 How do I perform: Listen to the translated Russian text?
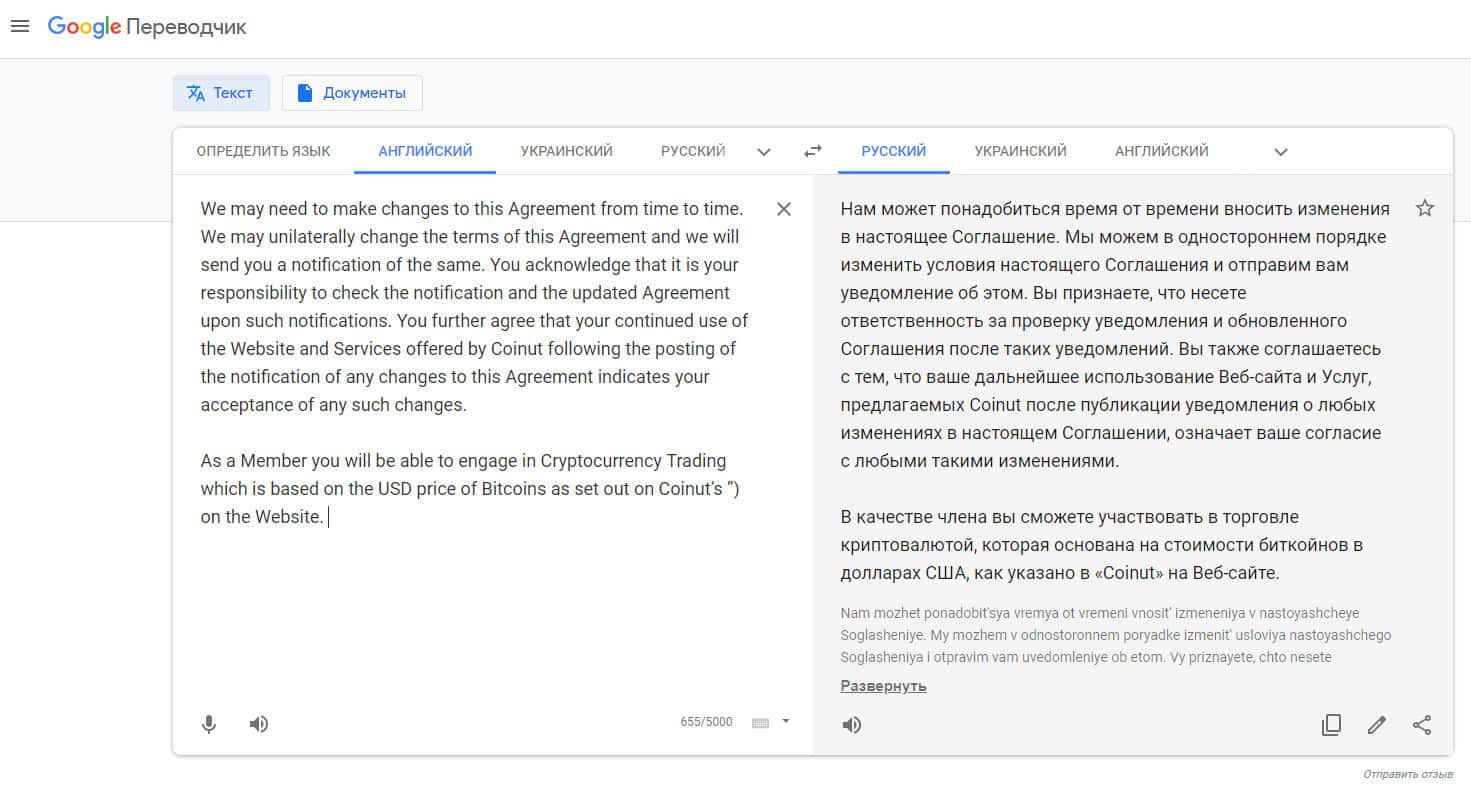(852, 725)
